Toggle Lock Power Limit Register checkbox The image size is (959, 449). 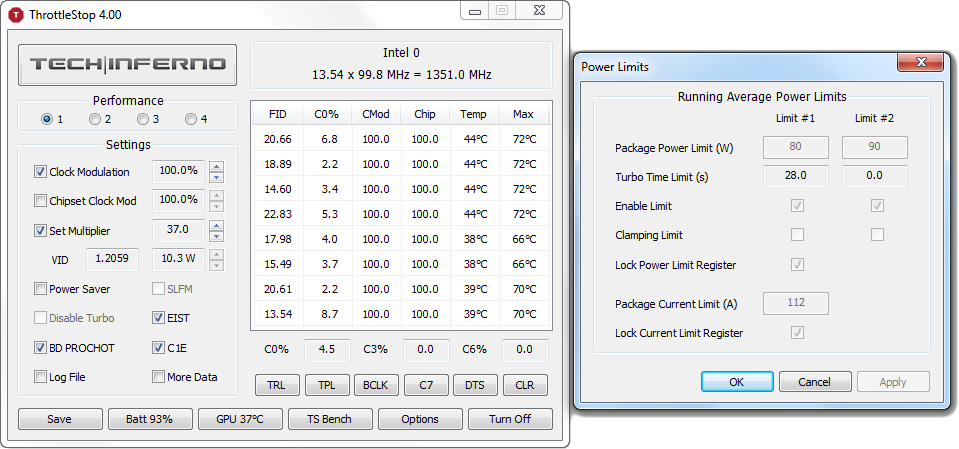[x=798, y=265]
